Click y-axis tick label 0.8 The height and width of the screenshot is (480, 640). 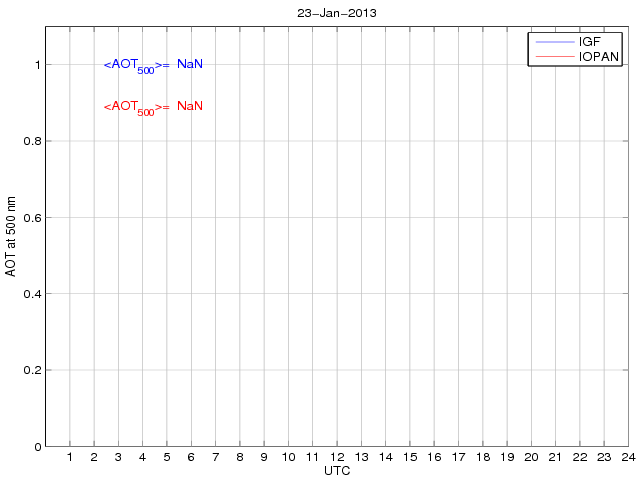coord(32,141)
